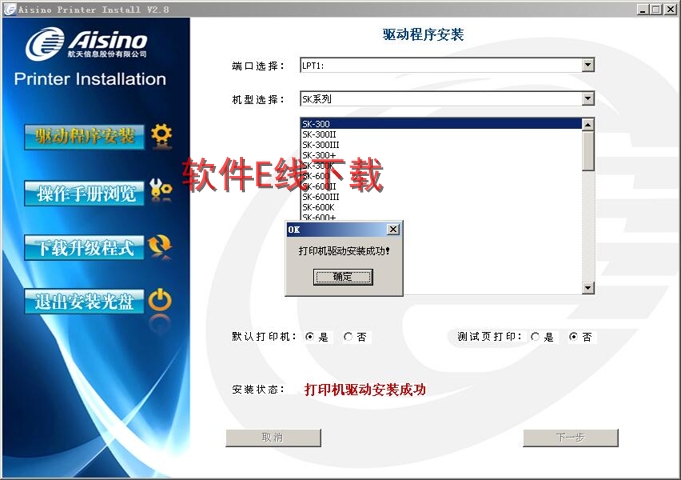Select 是 for 默认打印机
Screen dimensions: 681x480
click(310, 337)
